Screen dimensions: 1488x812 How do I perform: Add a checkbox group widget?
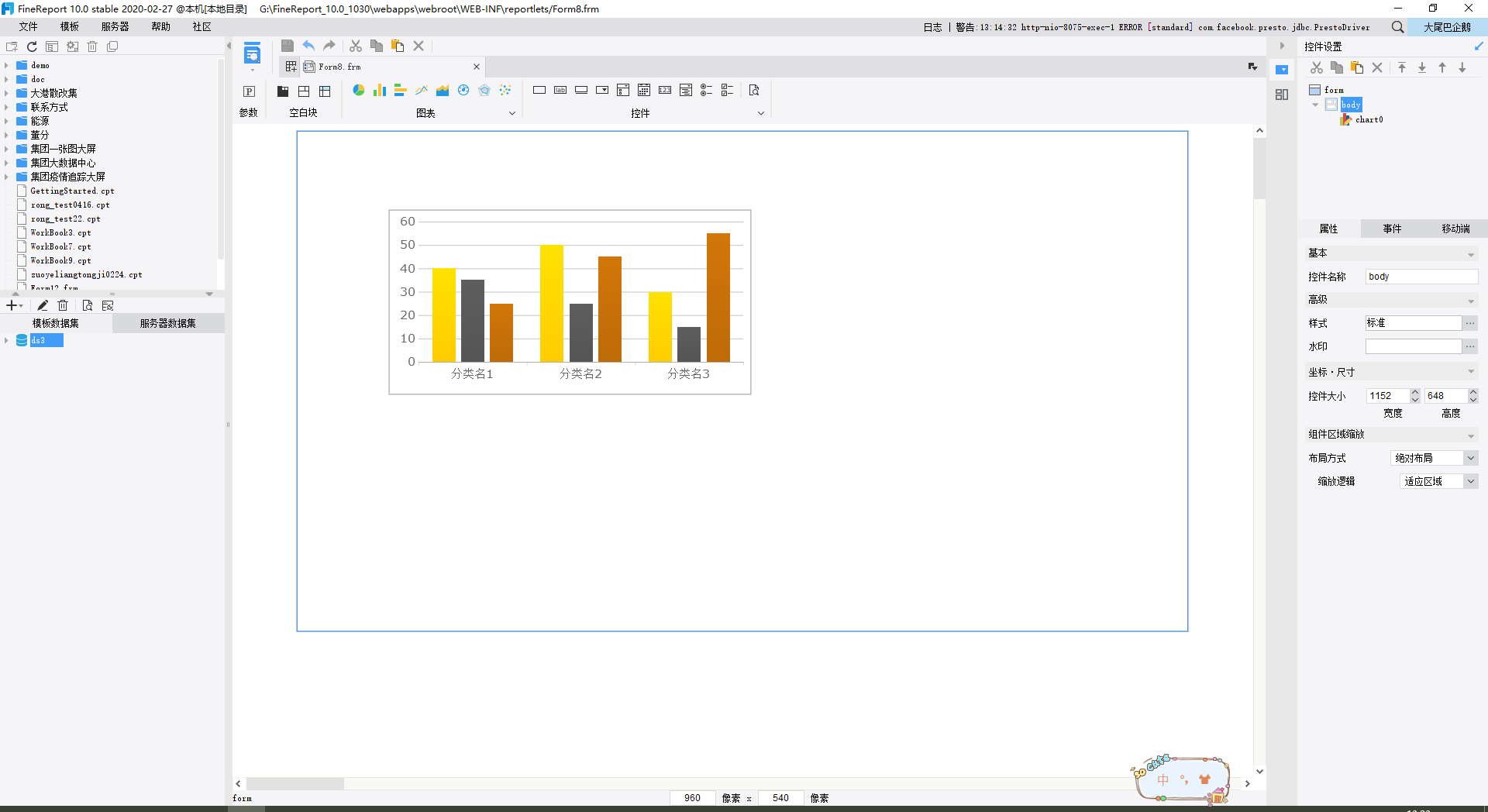click(727, 91)
